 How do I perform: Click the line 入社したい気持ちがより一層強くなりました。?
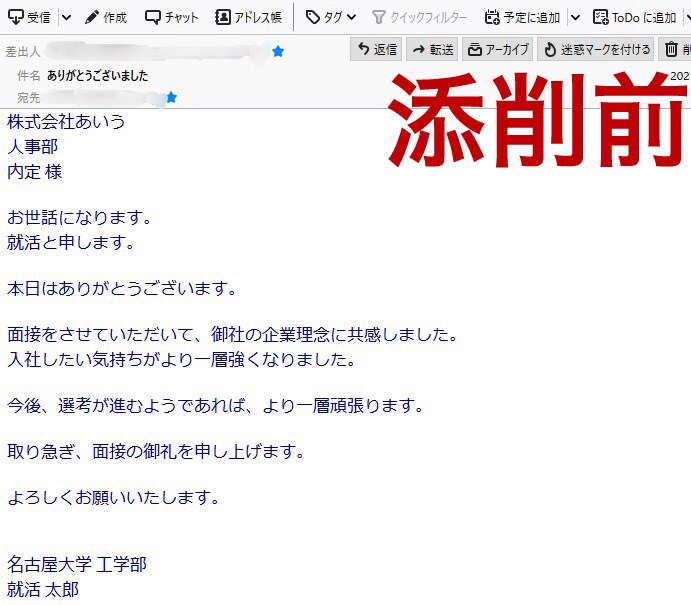click(182, 360)
